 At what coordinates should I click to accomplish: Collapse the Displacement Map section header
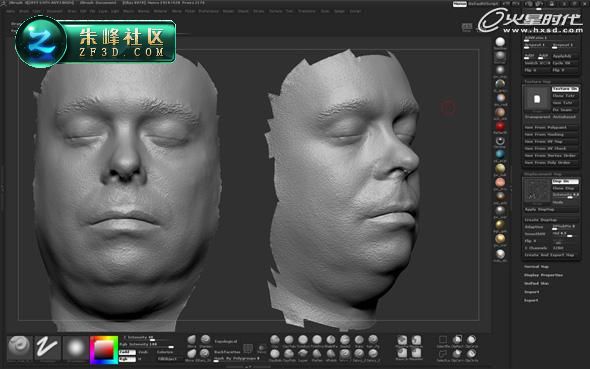(543, 174)
